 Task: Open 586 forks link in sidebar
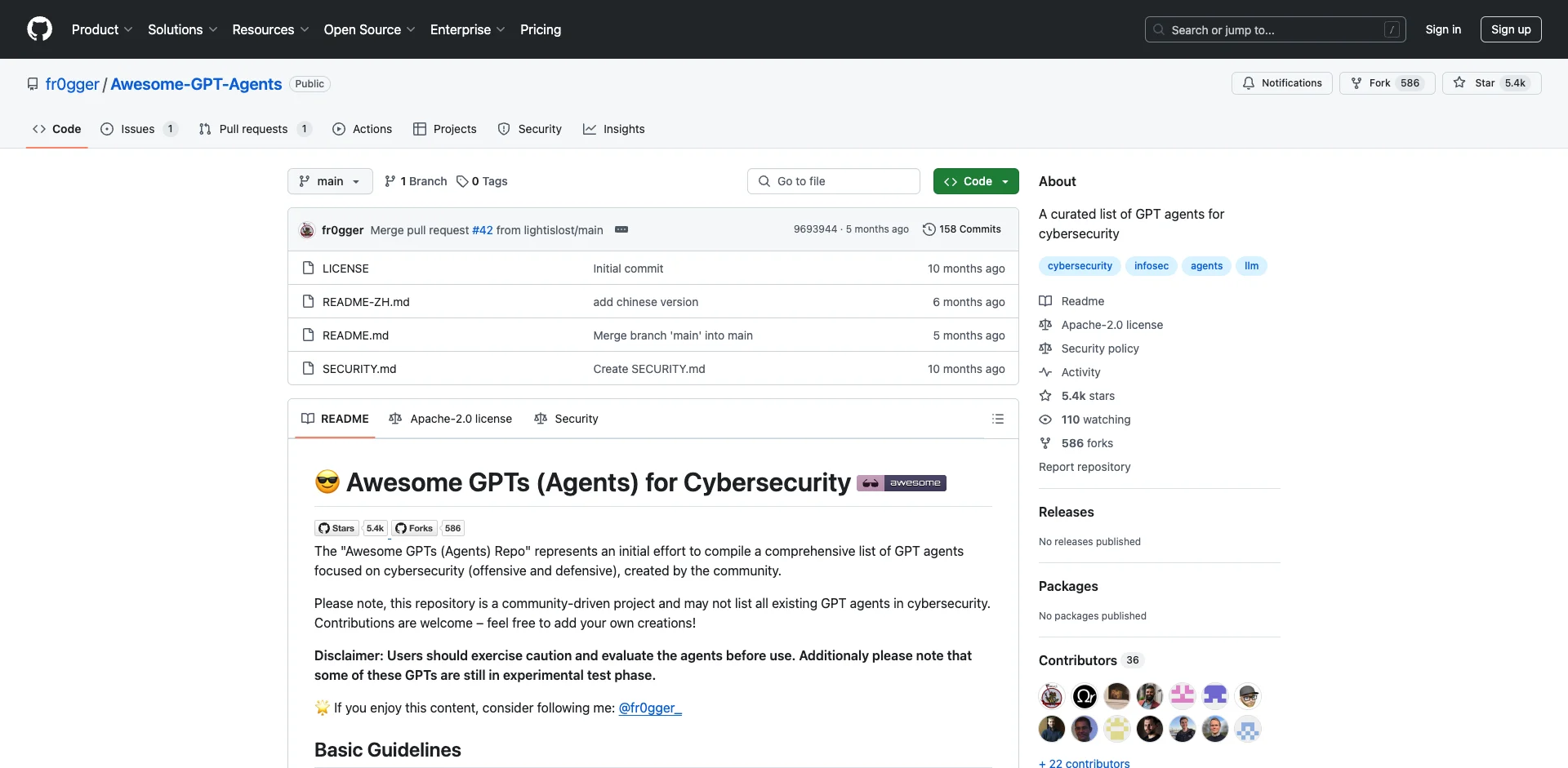click(1076, 443)
